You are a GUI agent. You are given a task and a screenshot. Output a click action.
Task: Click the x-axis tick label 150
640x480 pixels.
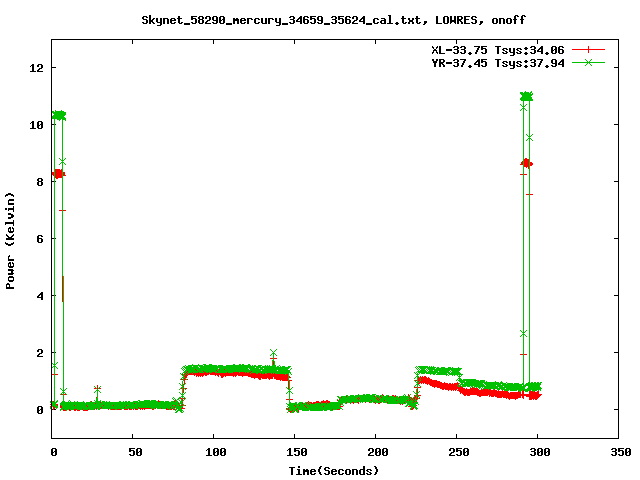297,452
